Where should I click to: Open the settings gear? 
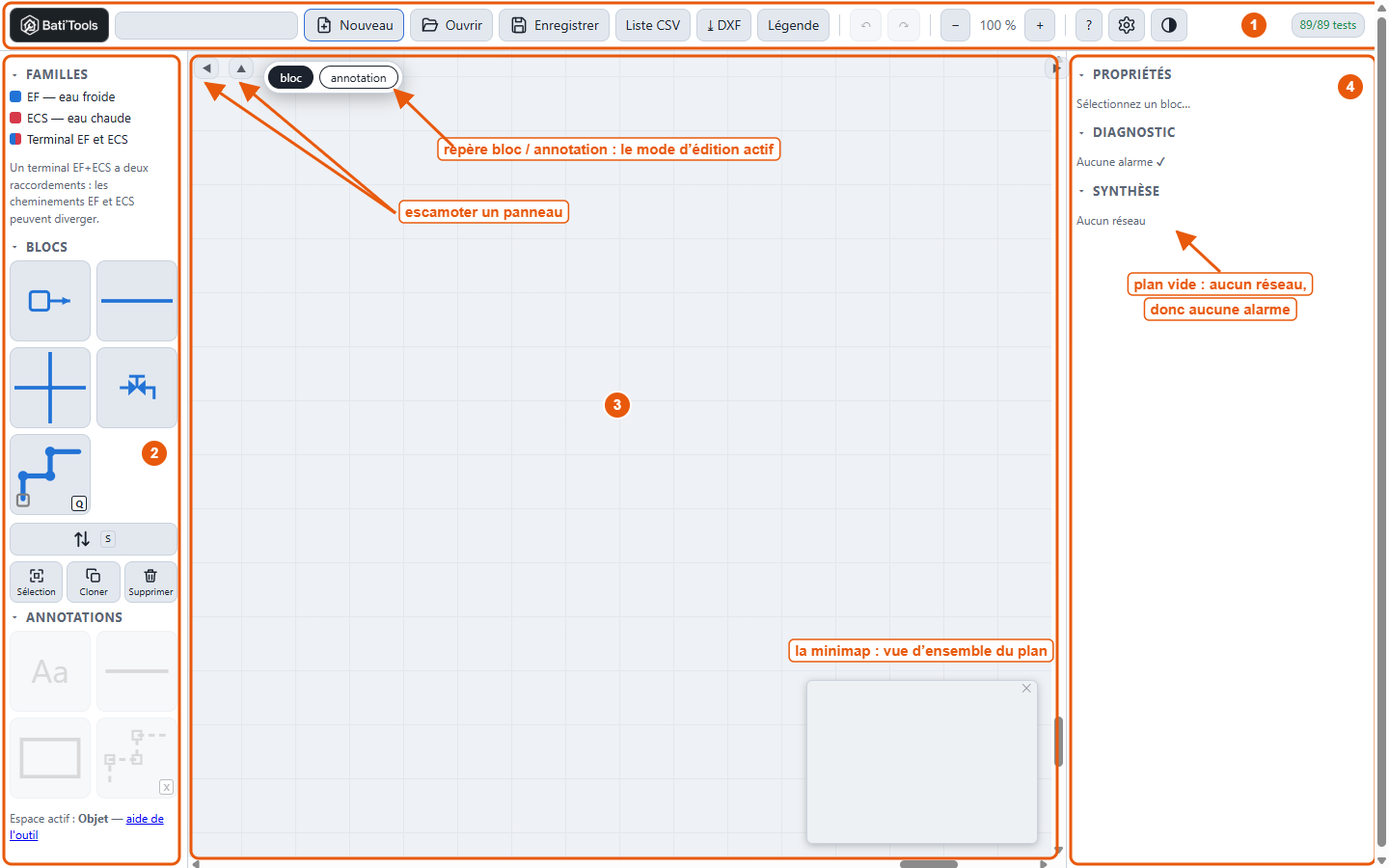[1127, 25]
